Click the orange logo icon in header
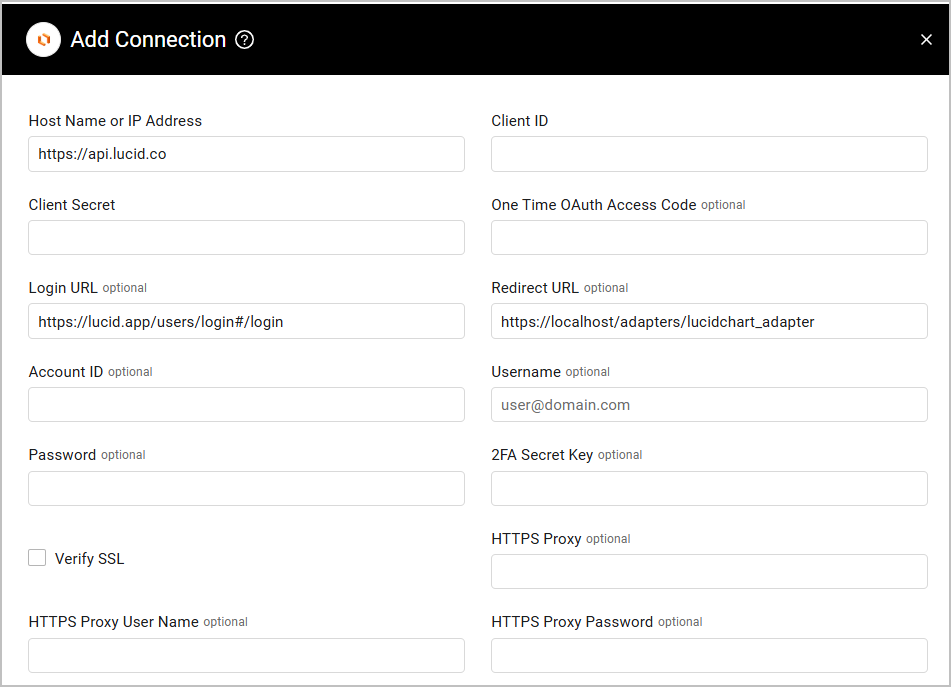The height and width of the screenshot is (687, 951). (x=43, y=40)
